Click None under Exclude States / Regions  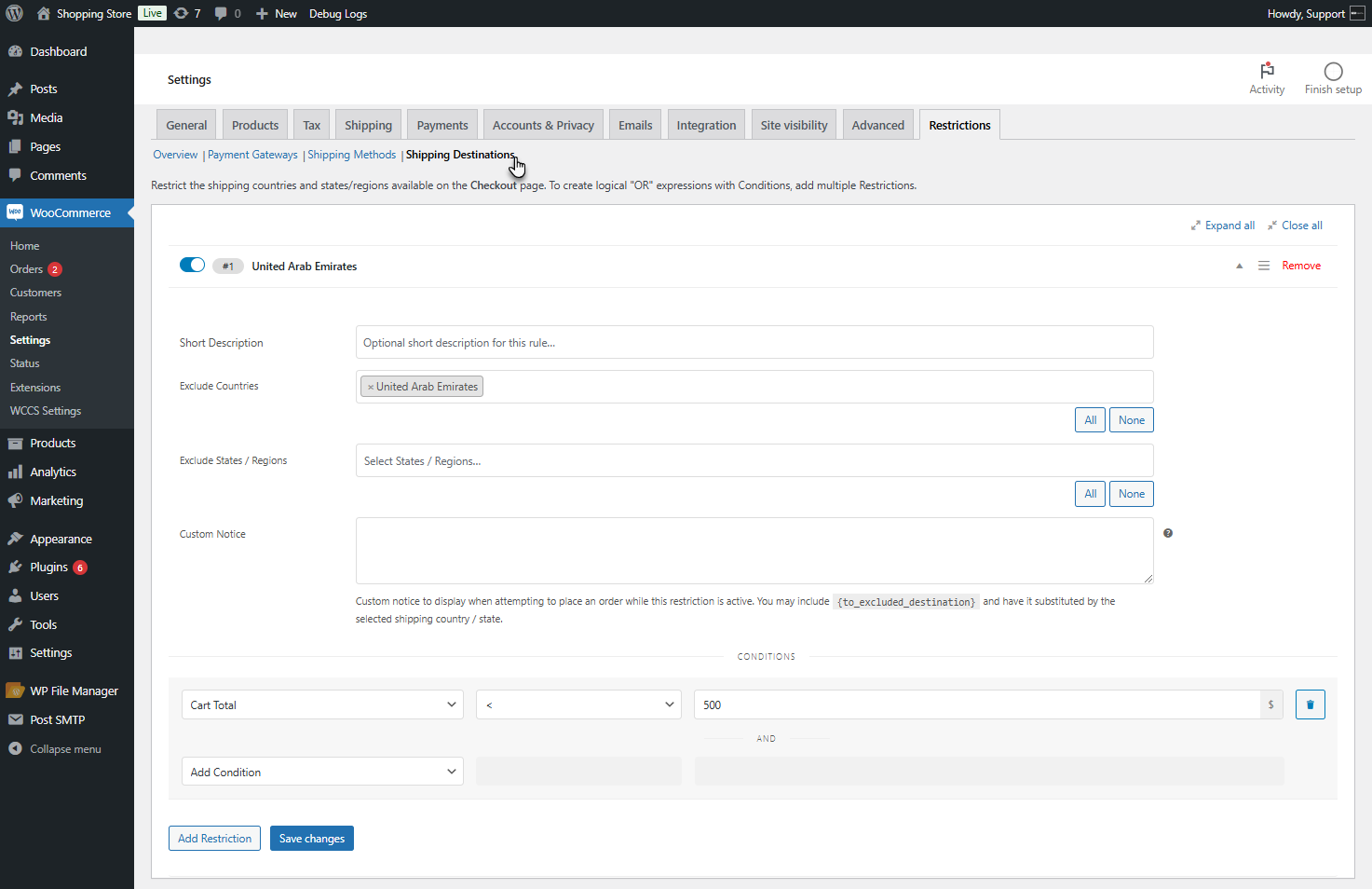pyautogui.click(x=1132, y=494)
